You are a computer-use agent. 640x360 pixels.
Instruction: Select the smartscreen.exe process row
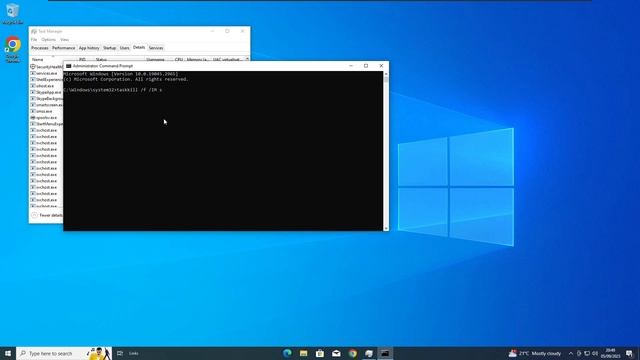[47, 105]
